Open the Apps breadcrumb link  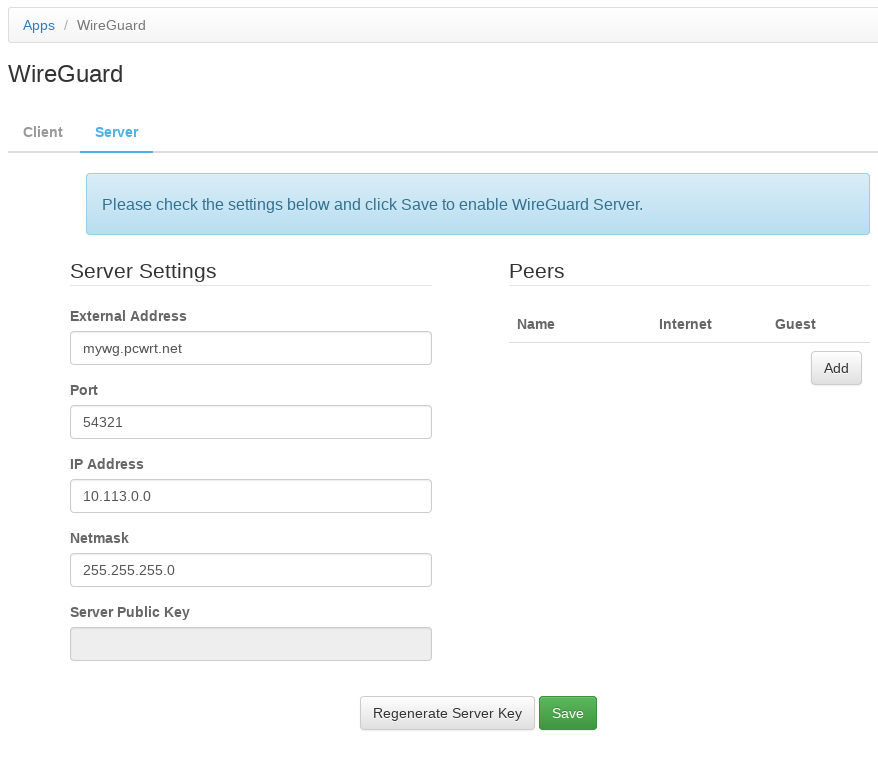[39, 25]
